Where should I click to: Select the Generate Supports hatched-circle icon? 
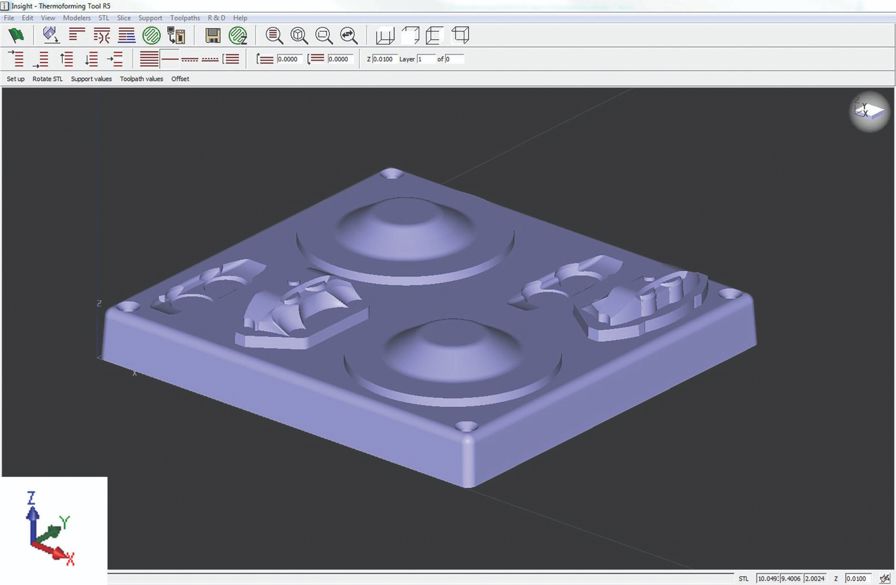pyautogui.click(x=150, y=33)
